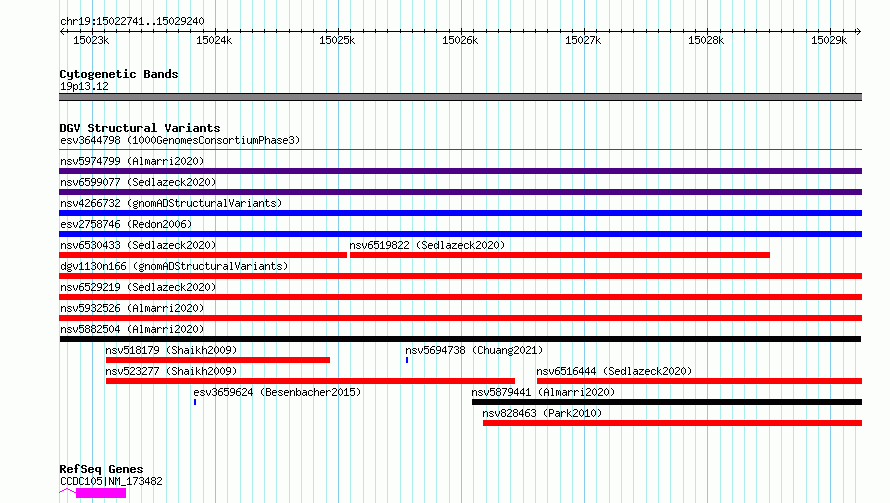Select the black nsv5882504 variant bar
Image resolution: width=890 pixels, height=503 pixels.
(460, 339)
